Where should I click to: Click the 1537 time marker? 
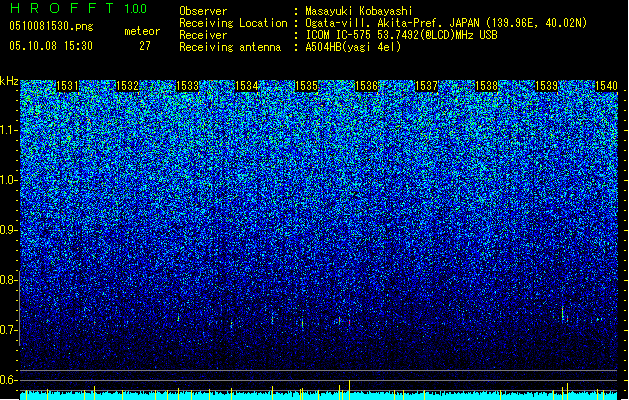pyautogui.click(x=426, y=86)
